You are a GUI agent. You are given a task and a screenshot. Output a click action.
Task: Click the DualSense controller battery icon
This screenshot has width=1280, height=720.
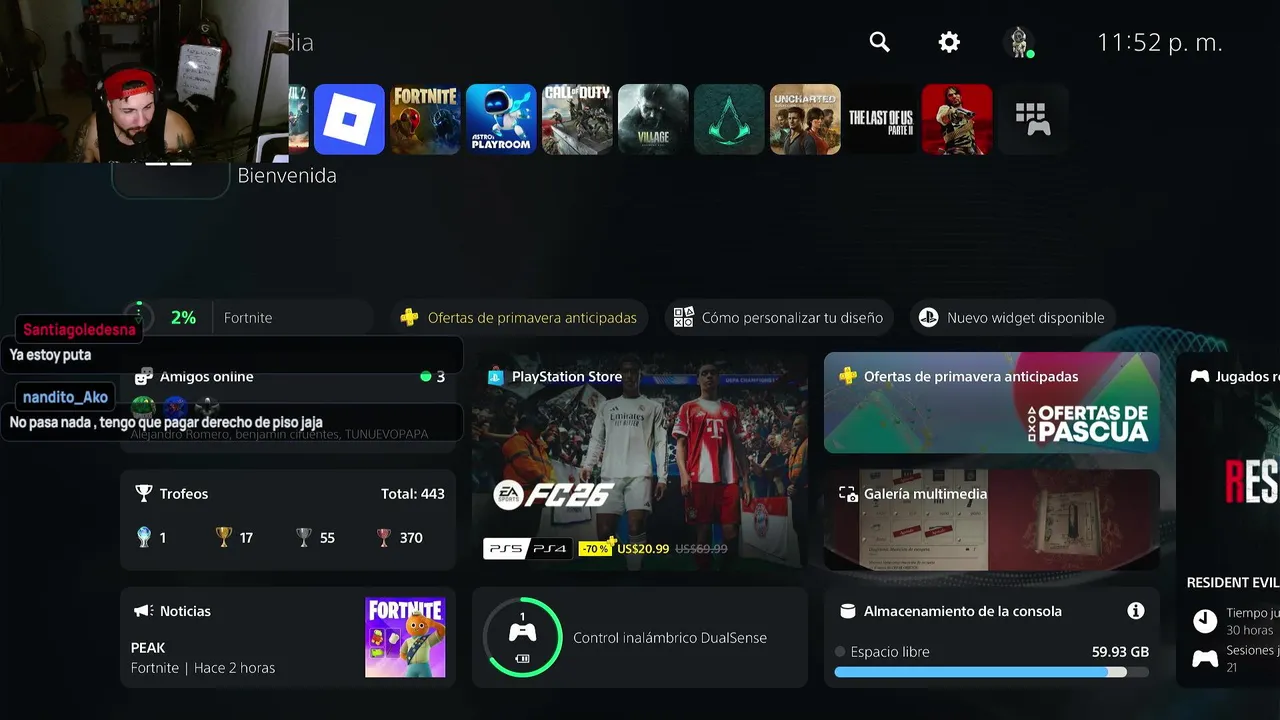pos(521,659)
